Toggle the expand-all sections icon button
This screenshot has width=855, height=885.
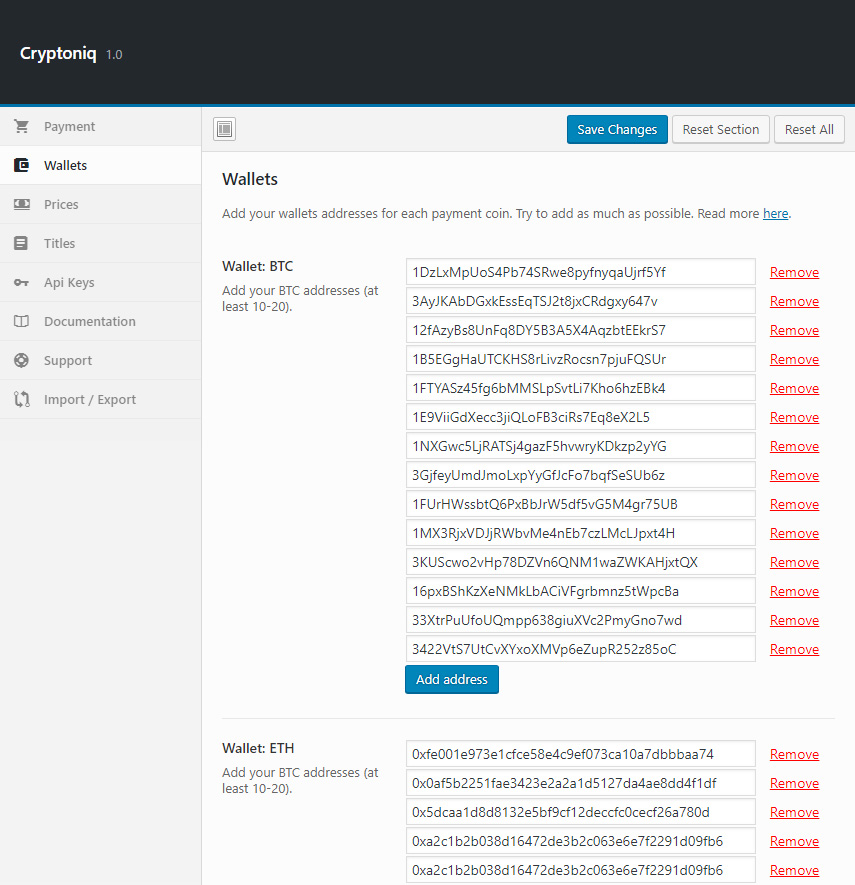click(x=224, y=129)
